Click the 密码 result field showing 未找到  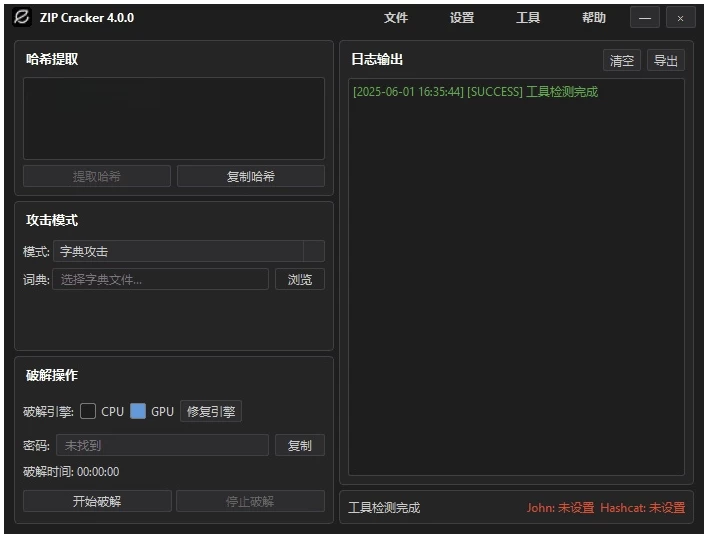tap(163, 445)
